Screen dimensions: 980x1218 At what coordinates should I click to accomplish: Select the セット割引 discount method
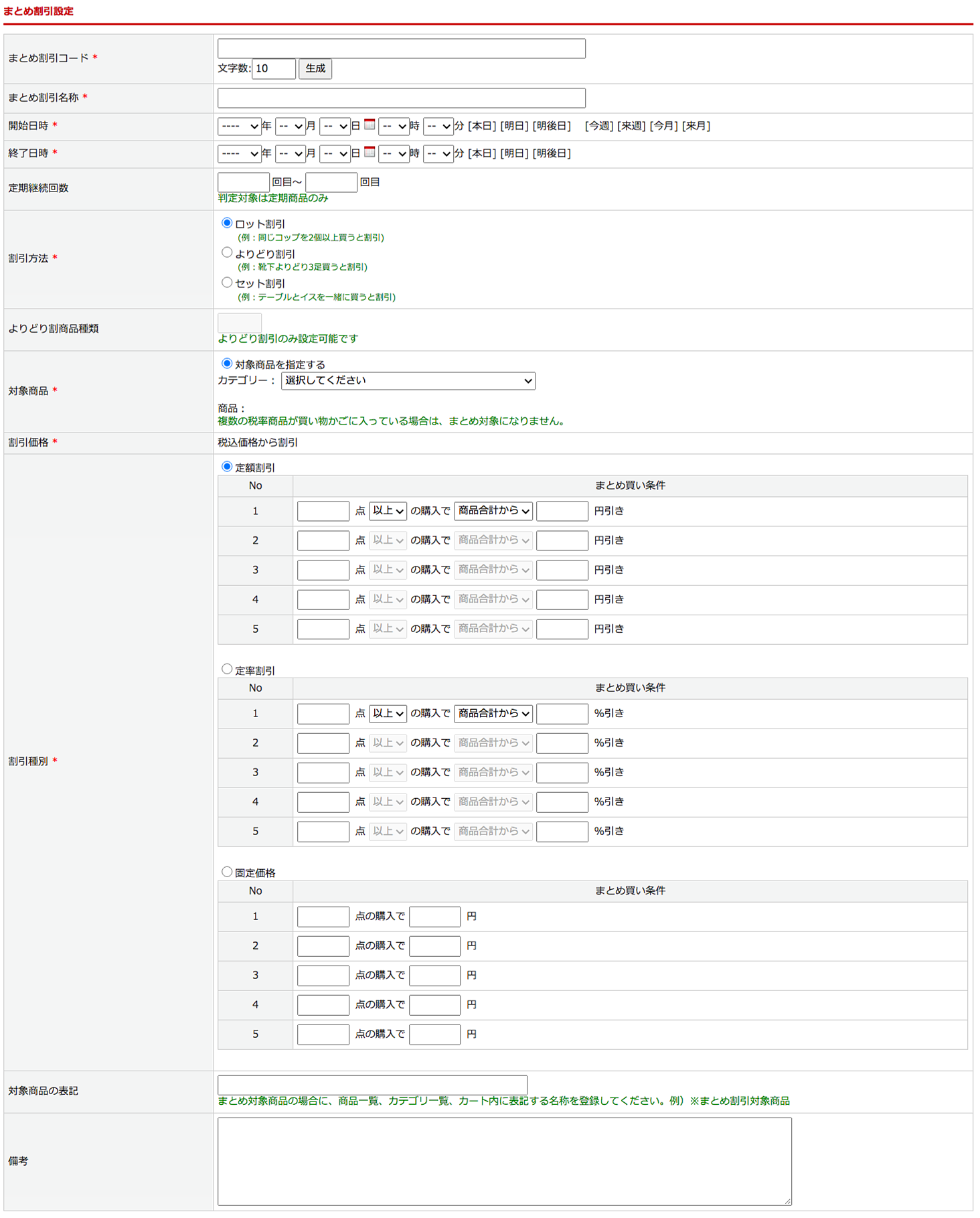227,283
